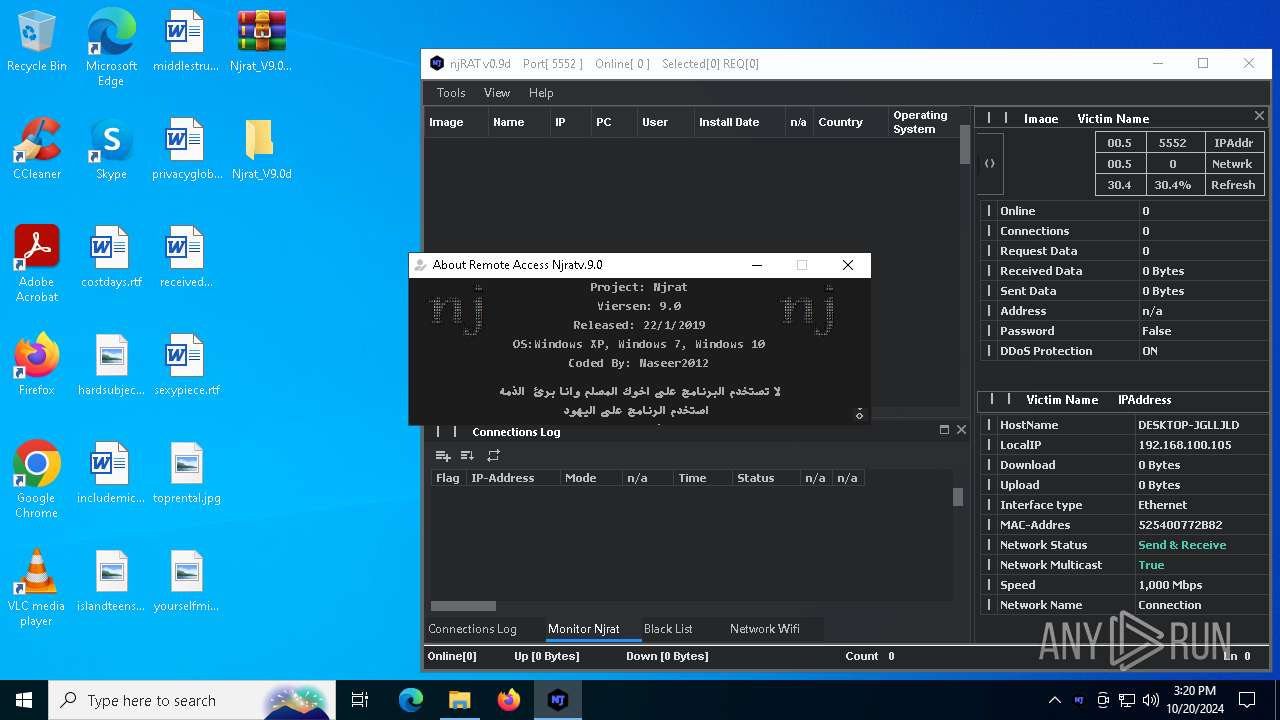Open the VLC media player desktop icon

pos(37,588)
